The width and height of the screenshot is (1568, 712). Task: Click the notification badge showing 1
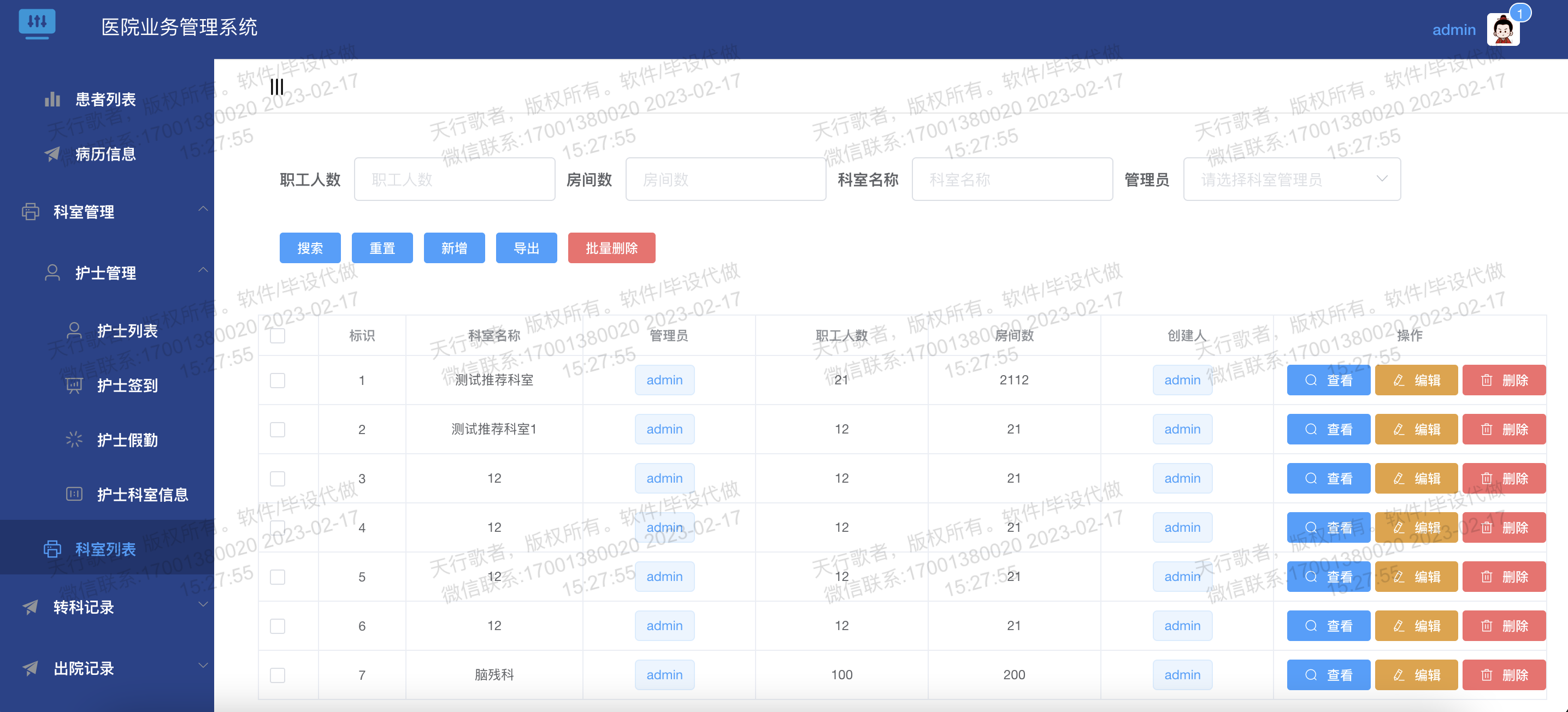[1520, 14]
